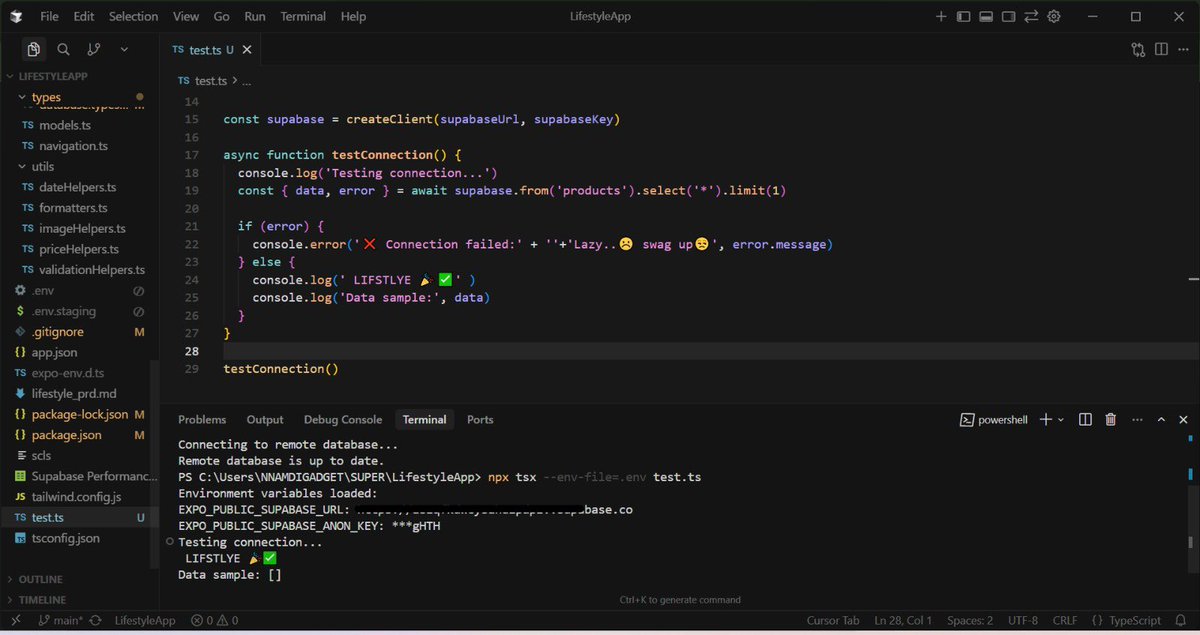The image size is (1200, 635).
Task: Switch to the Ports panel tab
Action: [480, 420]
